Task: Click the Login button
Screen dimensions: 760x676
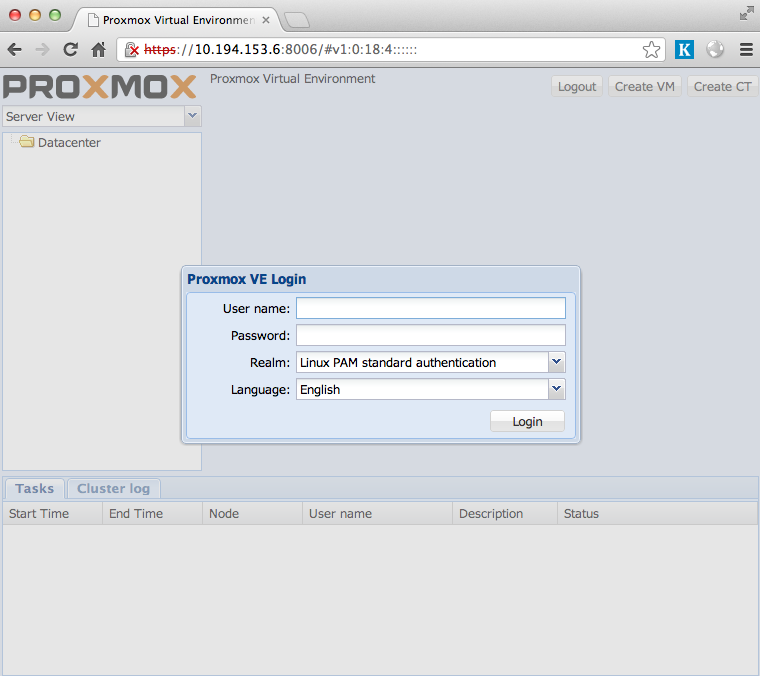Action: [527, 422]
